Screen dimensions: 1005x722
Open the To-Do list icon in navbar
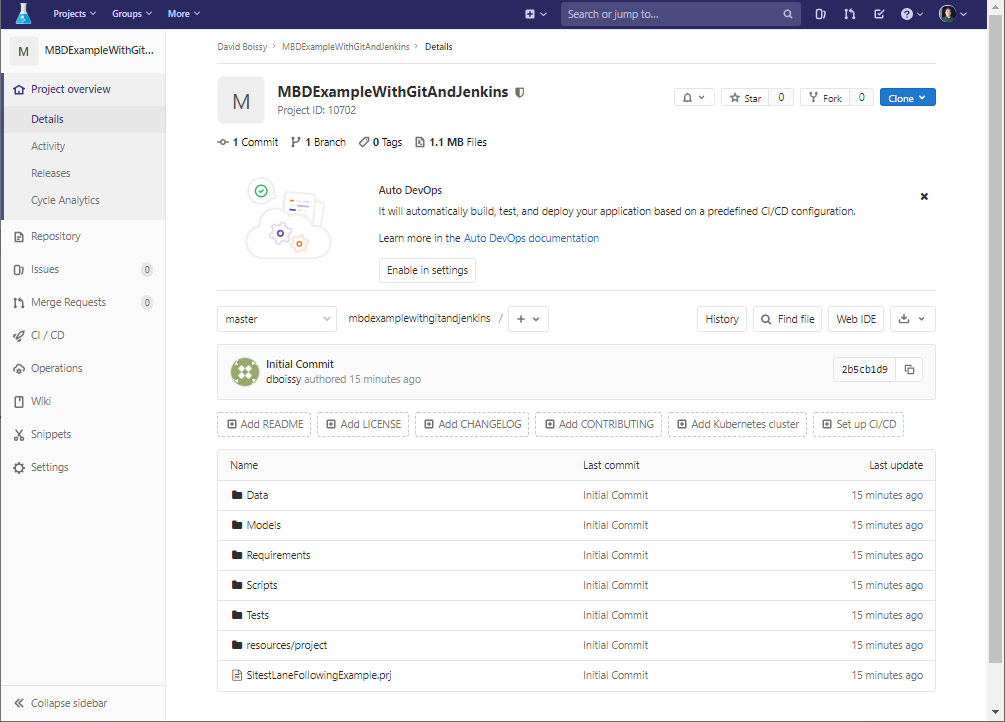click(878, 14)
